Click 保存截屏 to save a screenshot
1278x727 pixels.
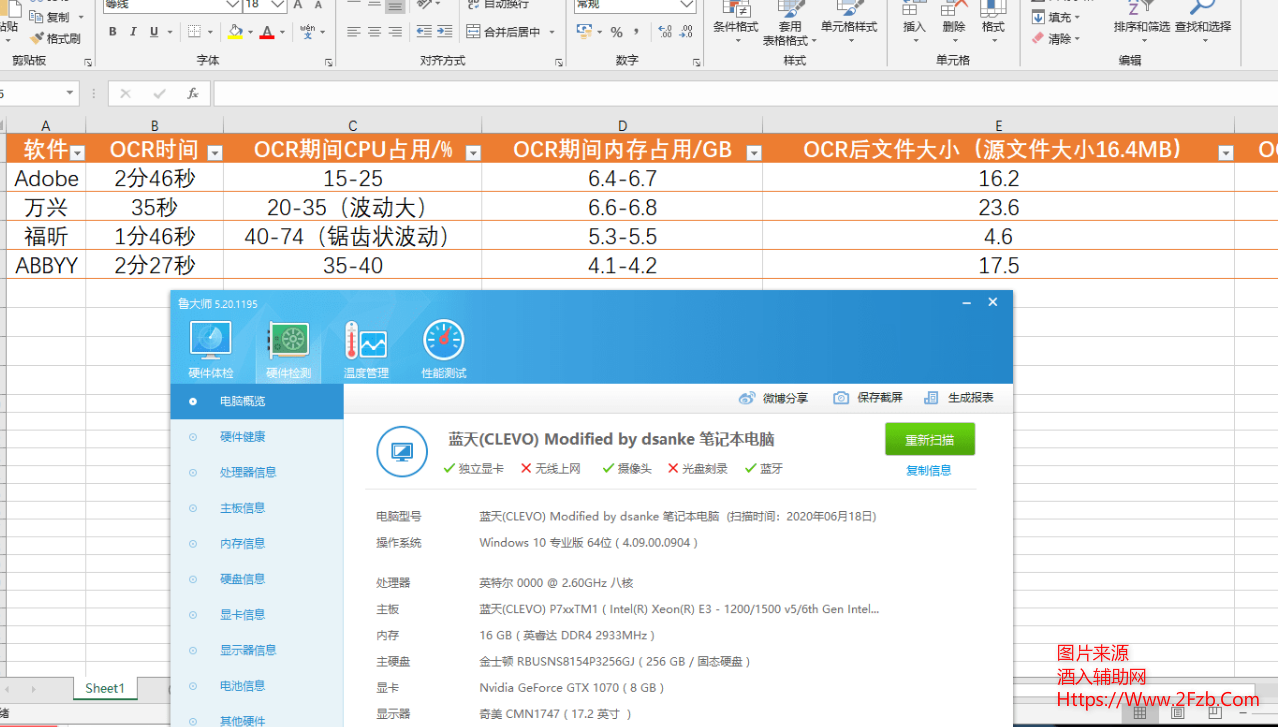841,398
